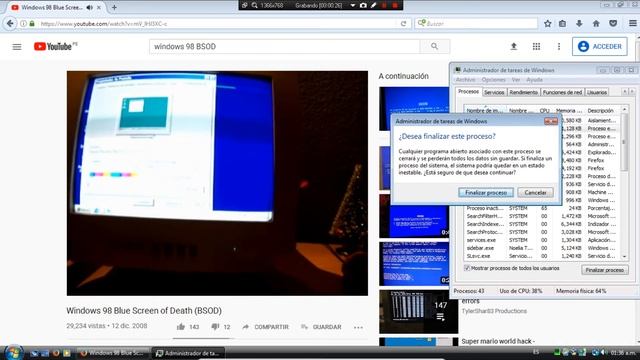
Task: Submit YouTube search magnifier button
Action: tap(435, 47)
